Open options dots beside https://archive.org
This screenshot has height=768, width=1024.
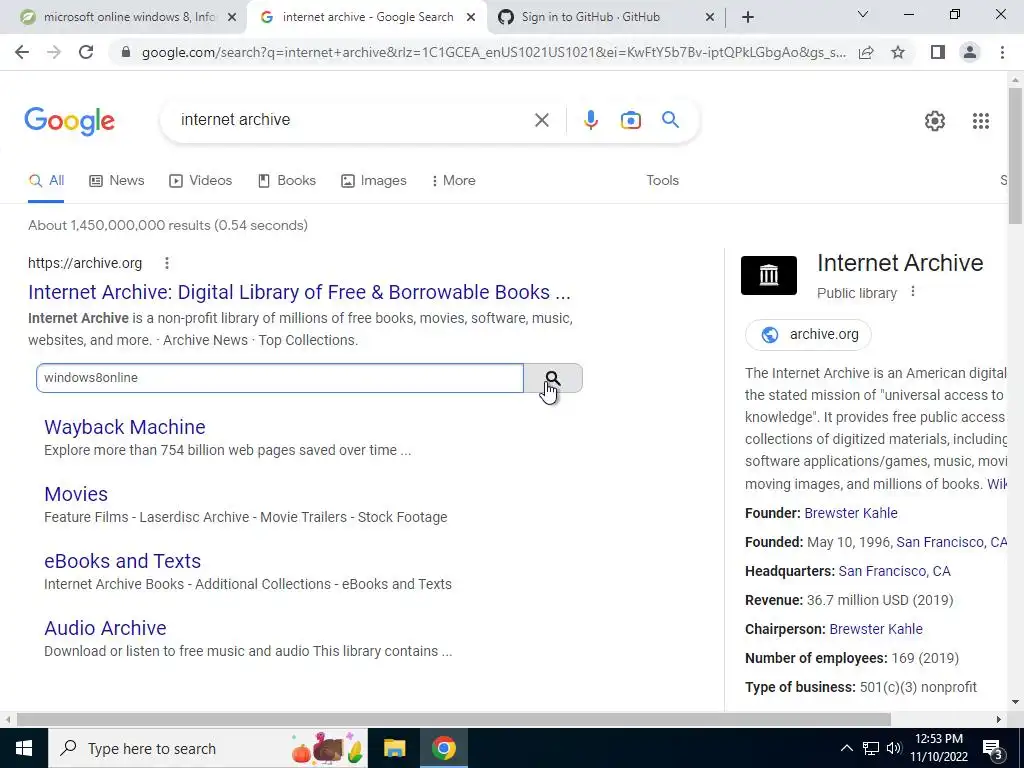coord(167,263)
